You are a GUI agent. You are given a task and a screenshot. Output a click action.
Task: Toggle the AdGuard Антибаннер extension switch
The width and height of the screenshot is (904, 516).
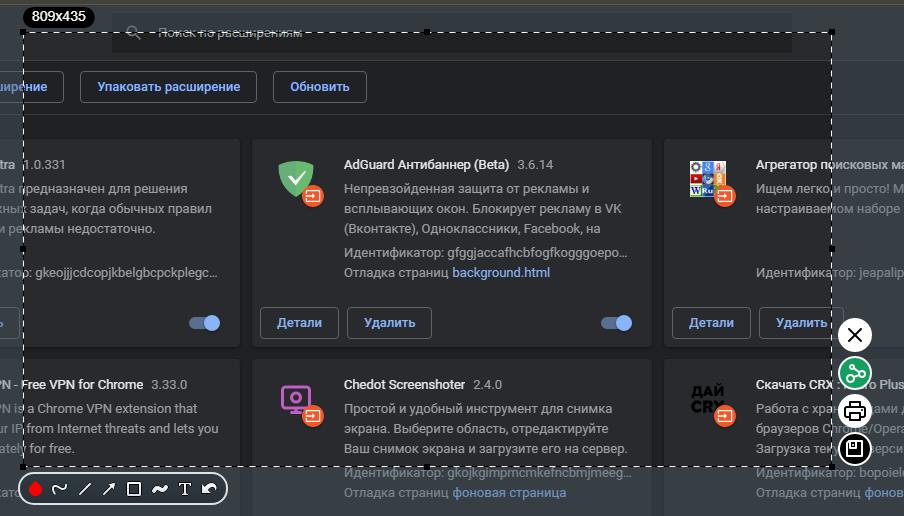point(616,323)
